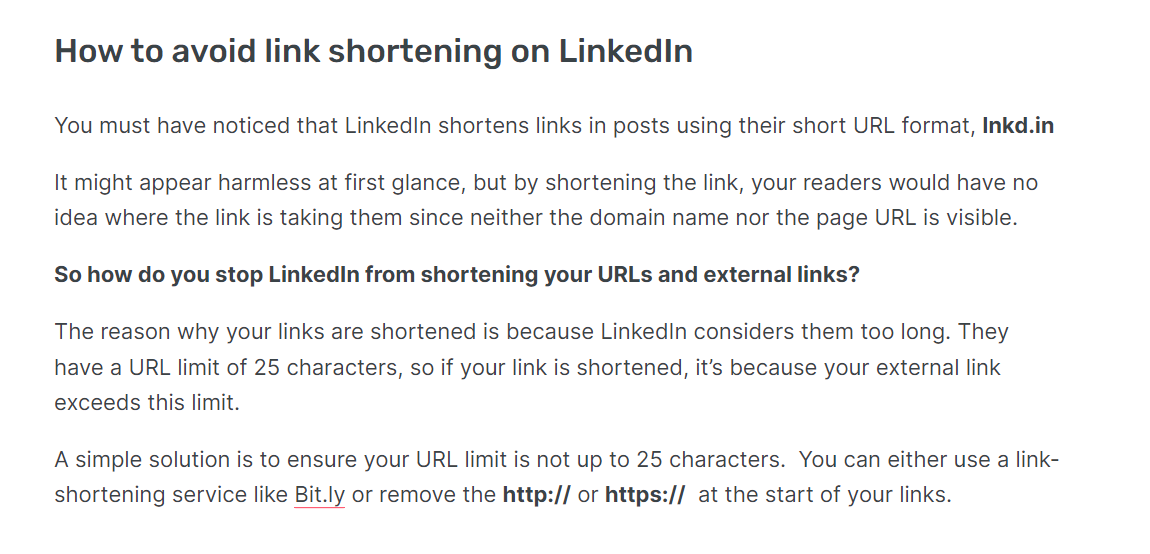Click the line starting 'have a URL limit'
This screenshot has height=554, width=1150.
(527, 368)
